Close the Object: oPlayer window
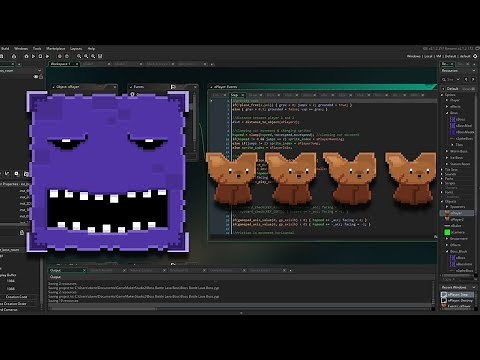 click(115, 87)
